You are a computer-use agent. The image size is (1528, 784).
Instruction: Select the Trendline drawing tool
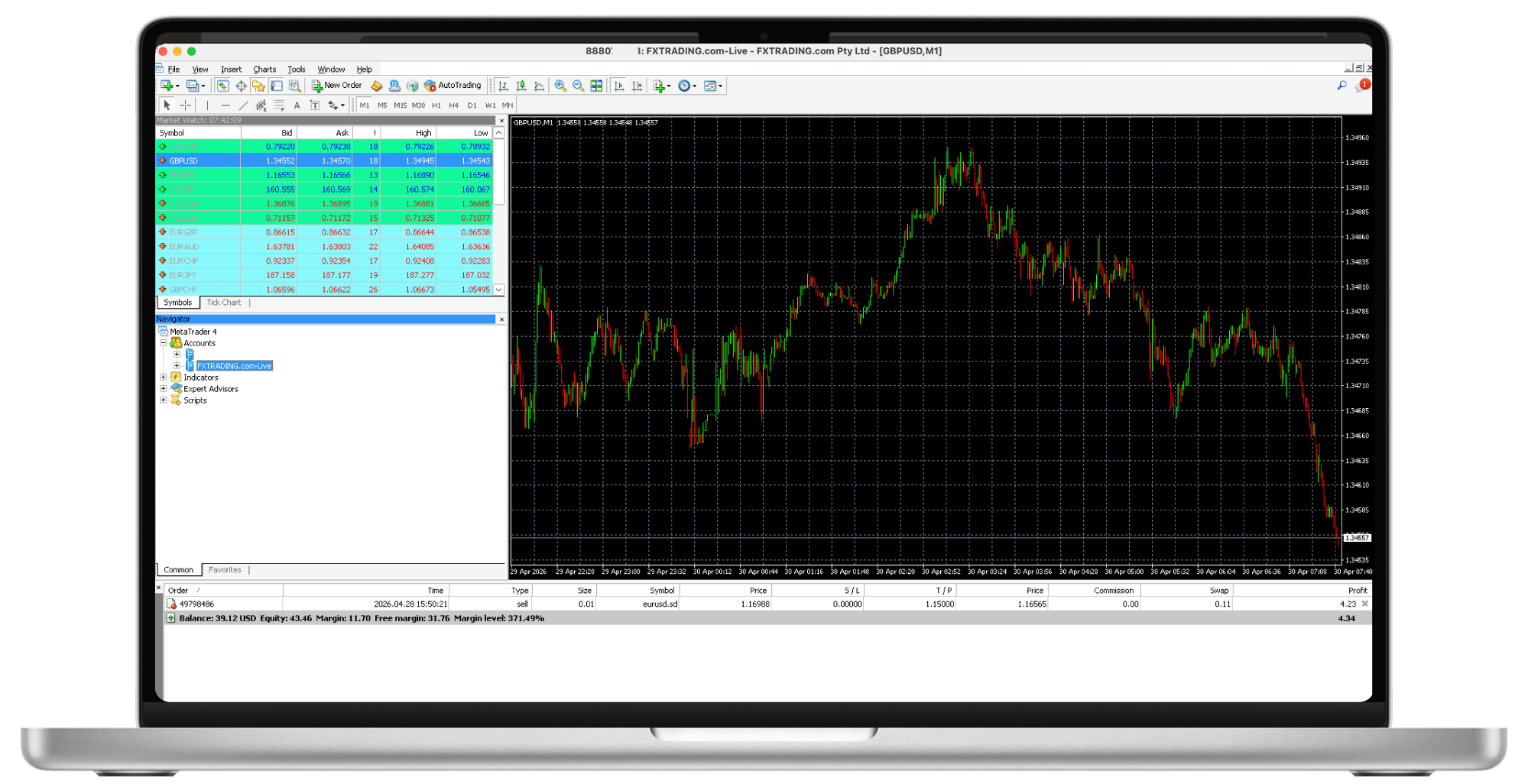243,105
